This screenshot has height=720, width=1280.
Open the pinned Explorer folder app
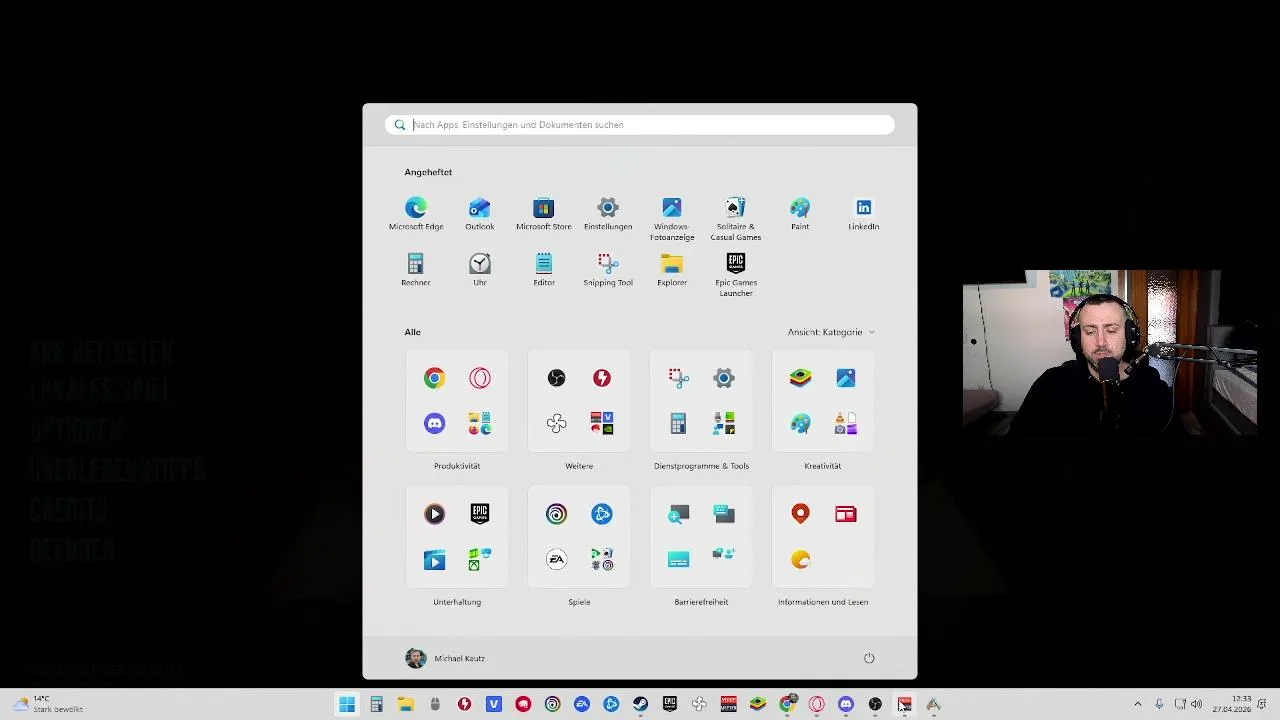click(672, 270)
